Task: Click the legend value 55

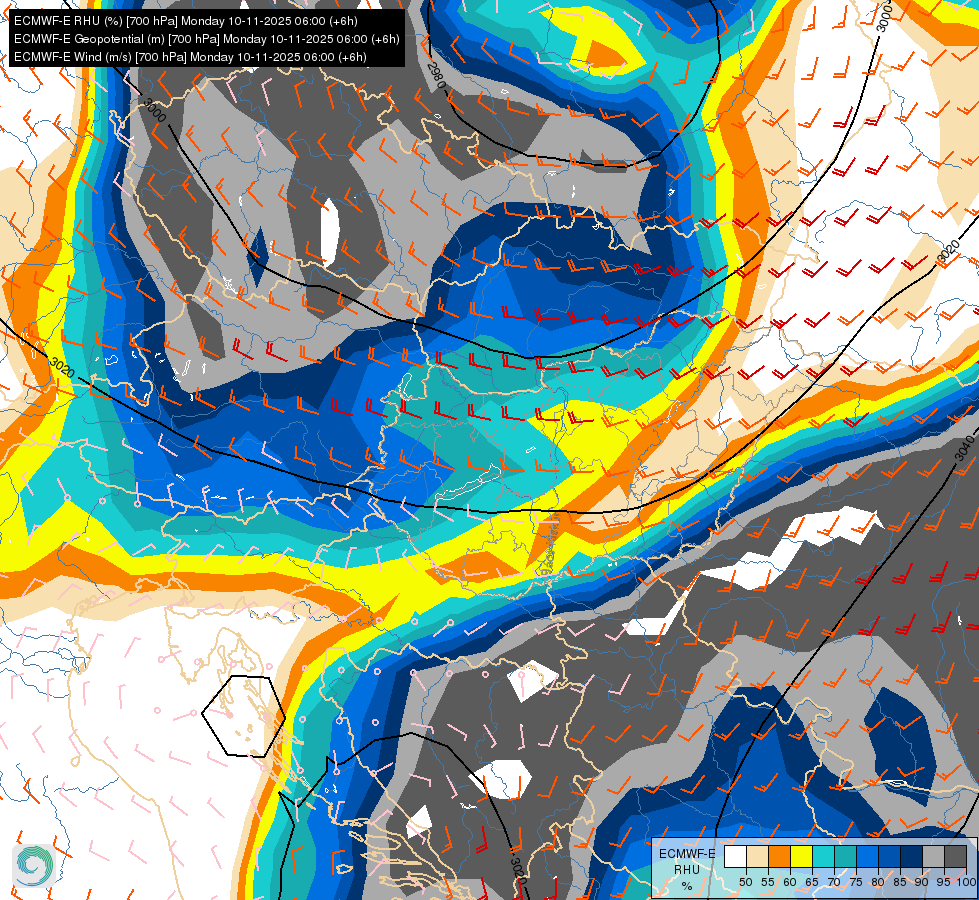Action: click(x=768, y=882)
